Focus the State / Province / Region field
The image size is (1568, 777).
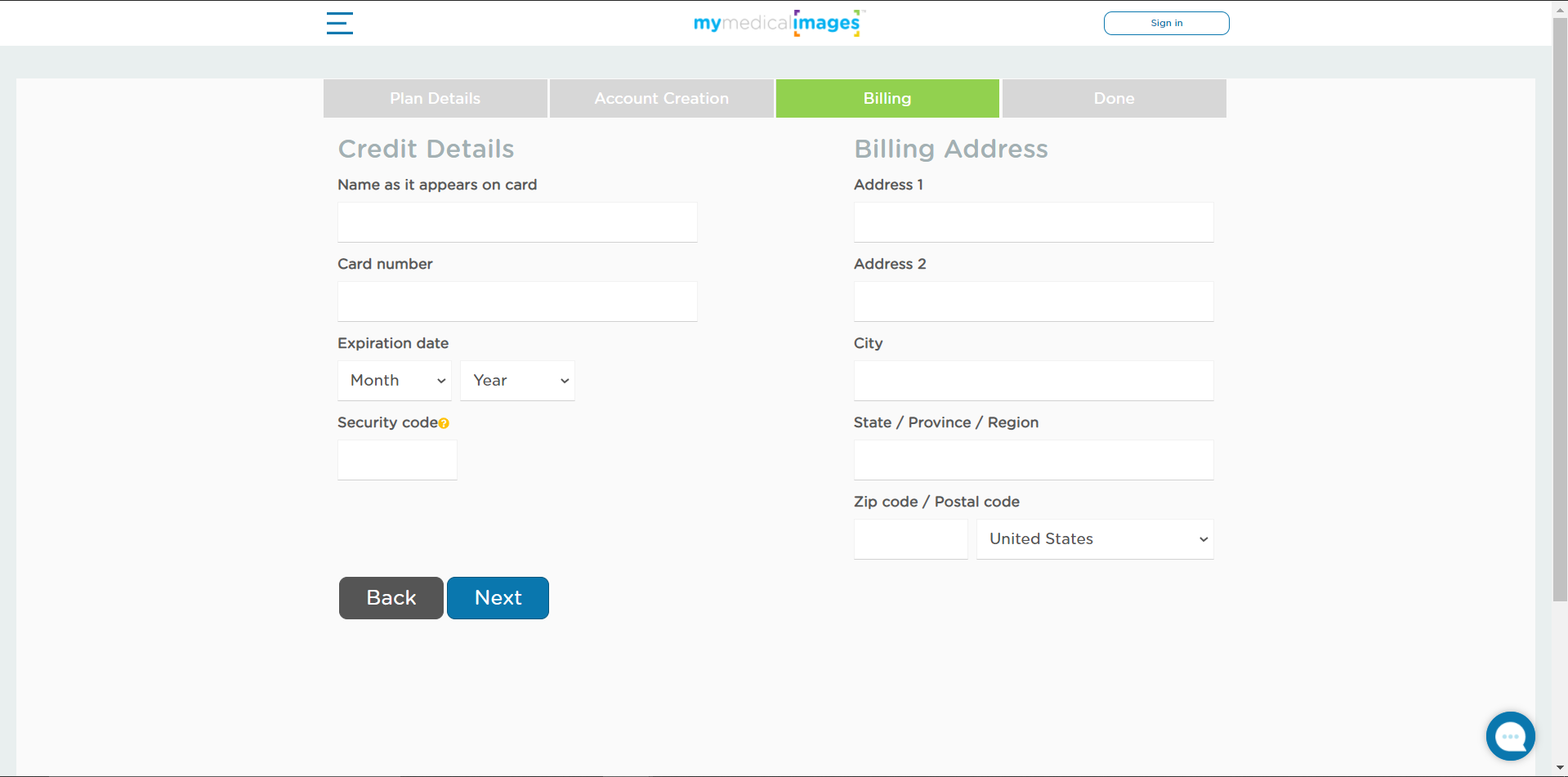point(1034,460)
